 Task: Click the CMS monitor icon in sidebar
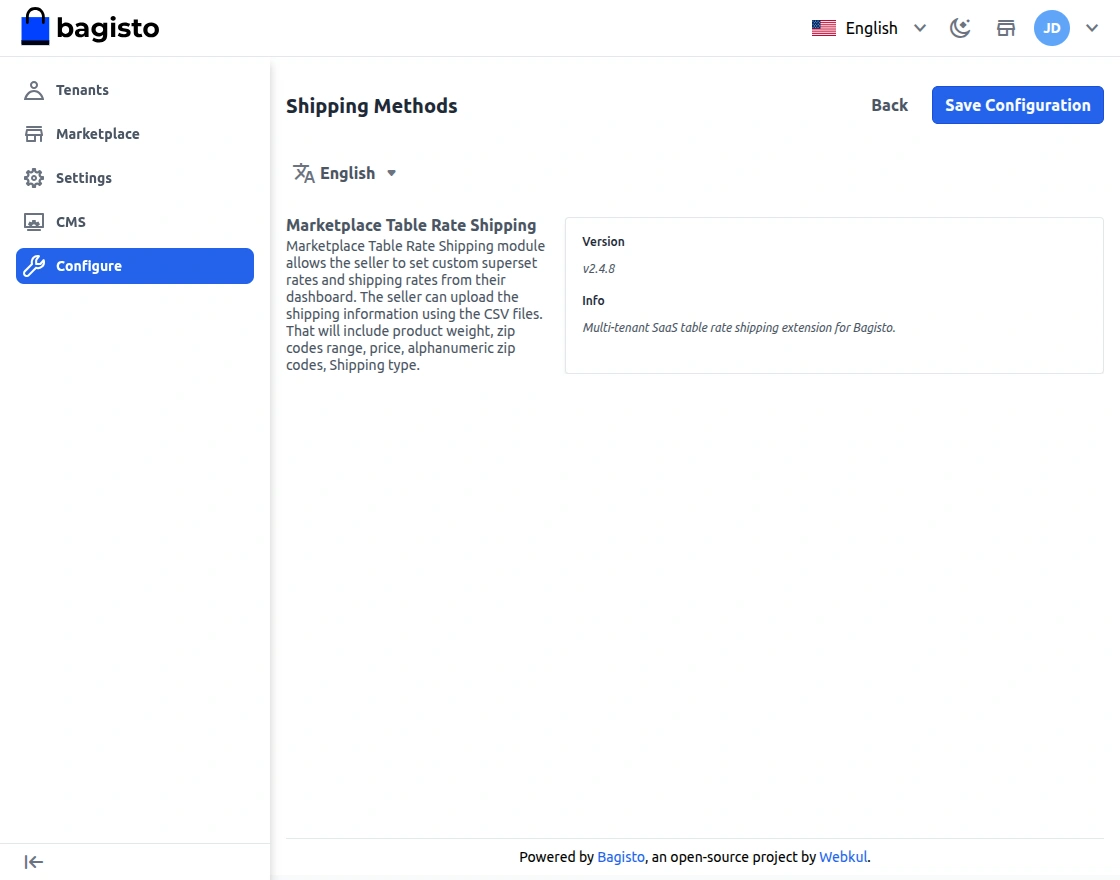(x=34, y=222)
